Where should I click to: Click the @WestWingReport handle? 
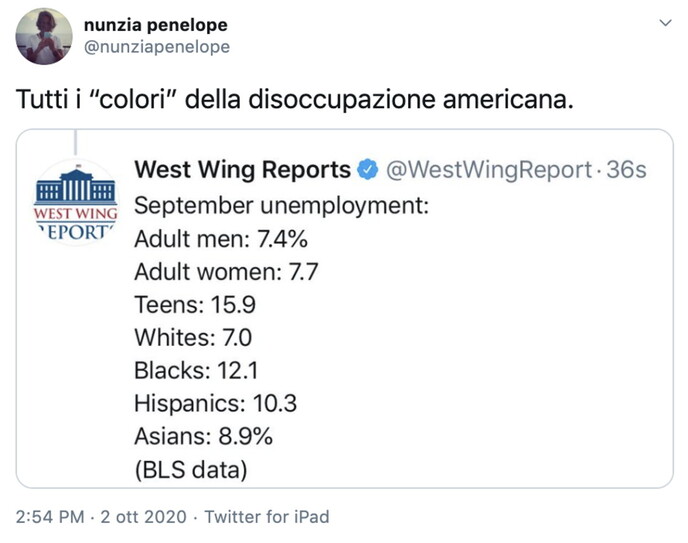coord(488,170)
